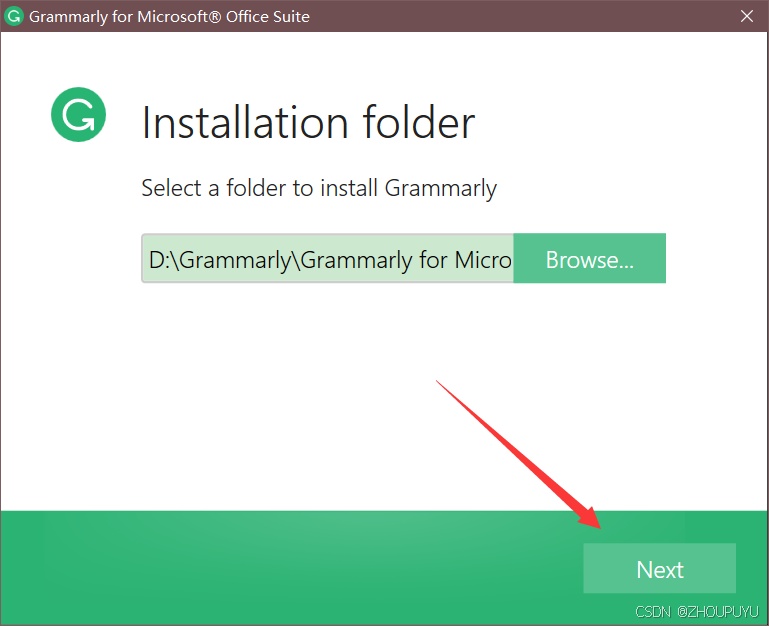Click the Grammarly icon in title bar

[x=14, y=16]
